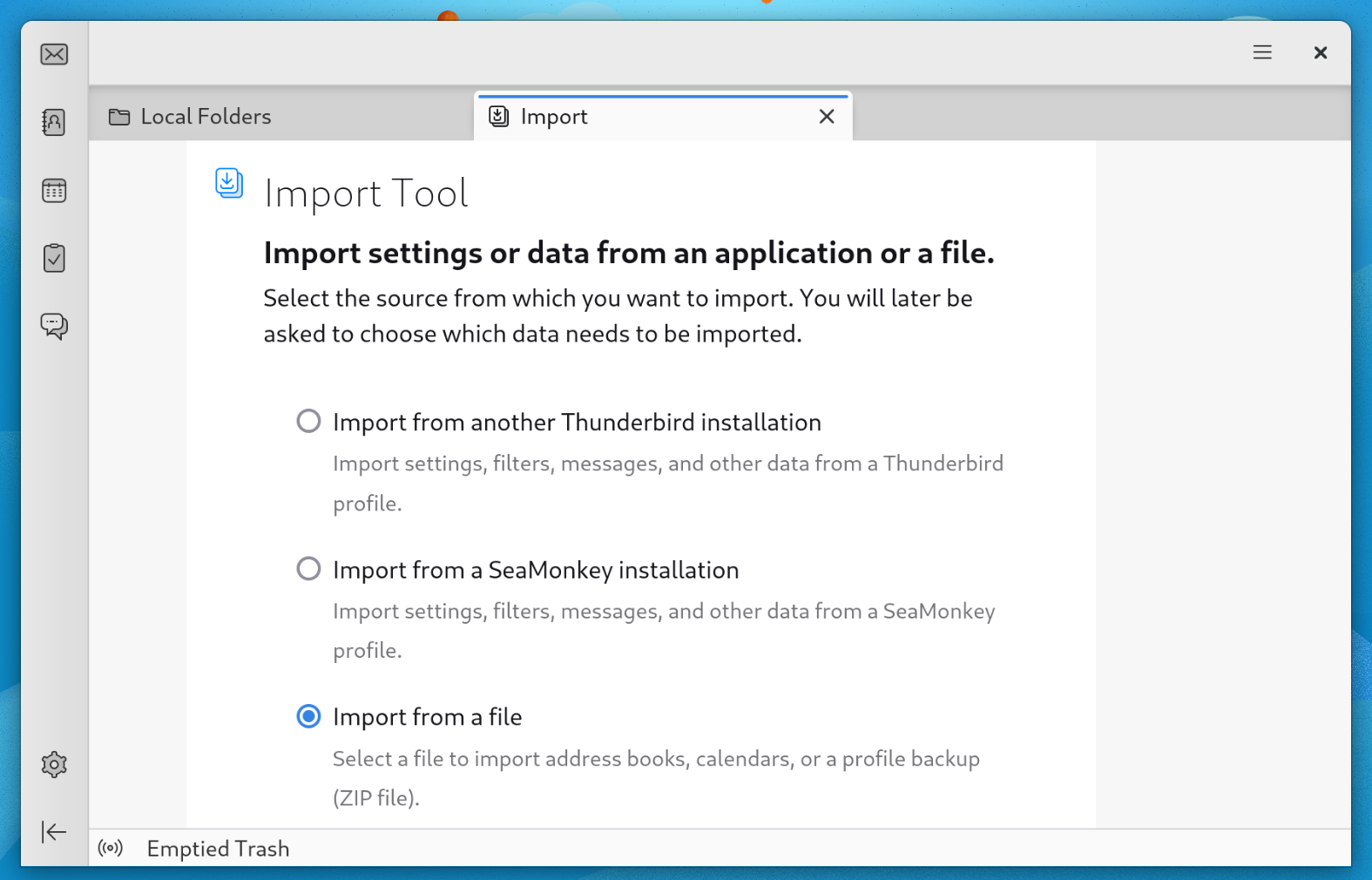Viewport: 1372px width, 880px height.
Task: Click the SeaMonkey profile description text
Action: 664,631
